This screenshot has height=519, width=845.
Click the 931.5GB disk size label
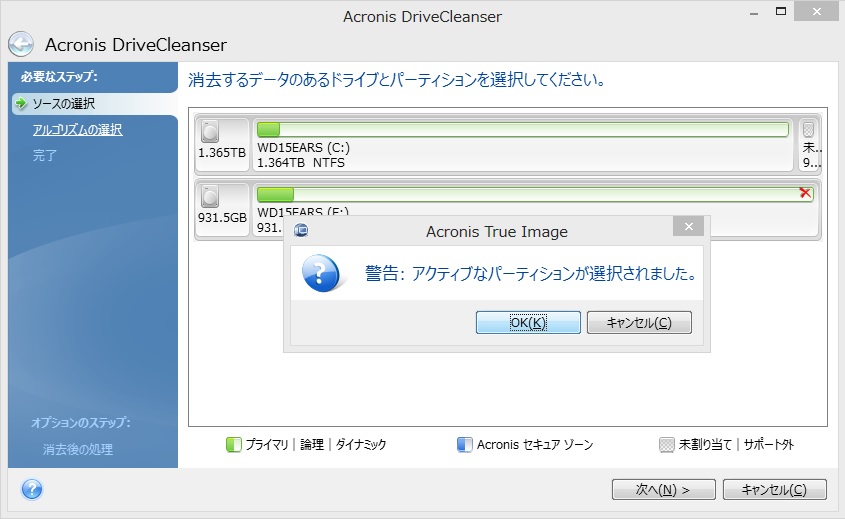(222, 217)
